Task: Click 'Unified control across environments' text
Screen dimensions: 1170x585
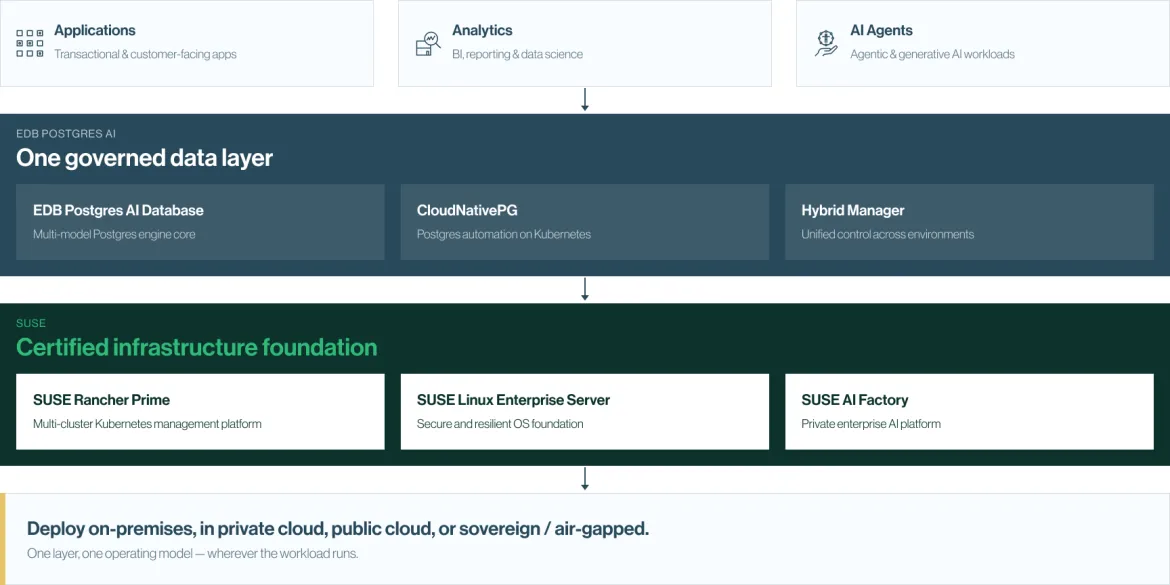Action: (x=887, y=234)
